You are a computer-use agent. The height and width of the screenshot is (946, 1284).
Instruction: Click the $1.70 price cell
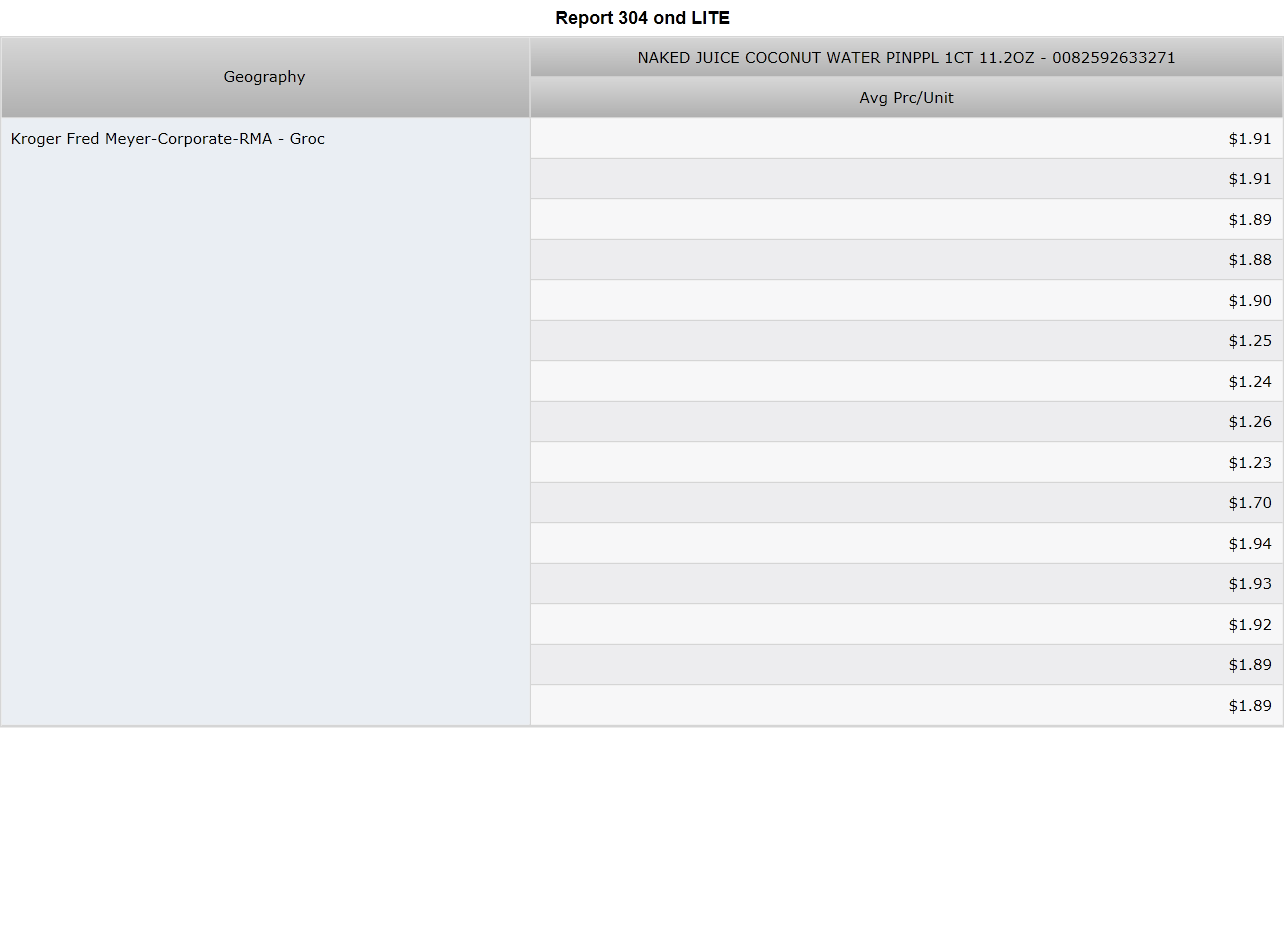coord(907,503)
